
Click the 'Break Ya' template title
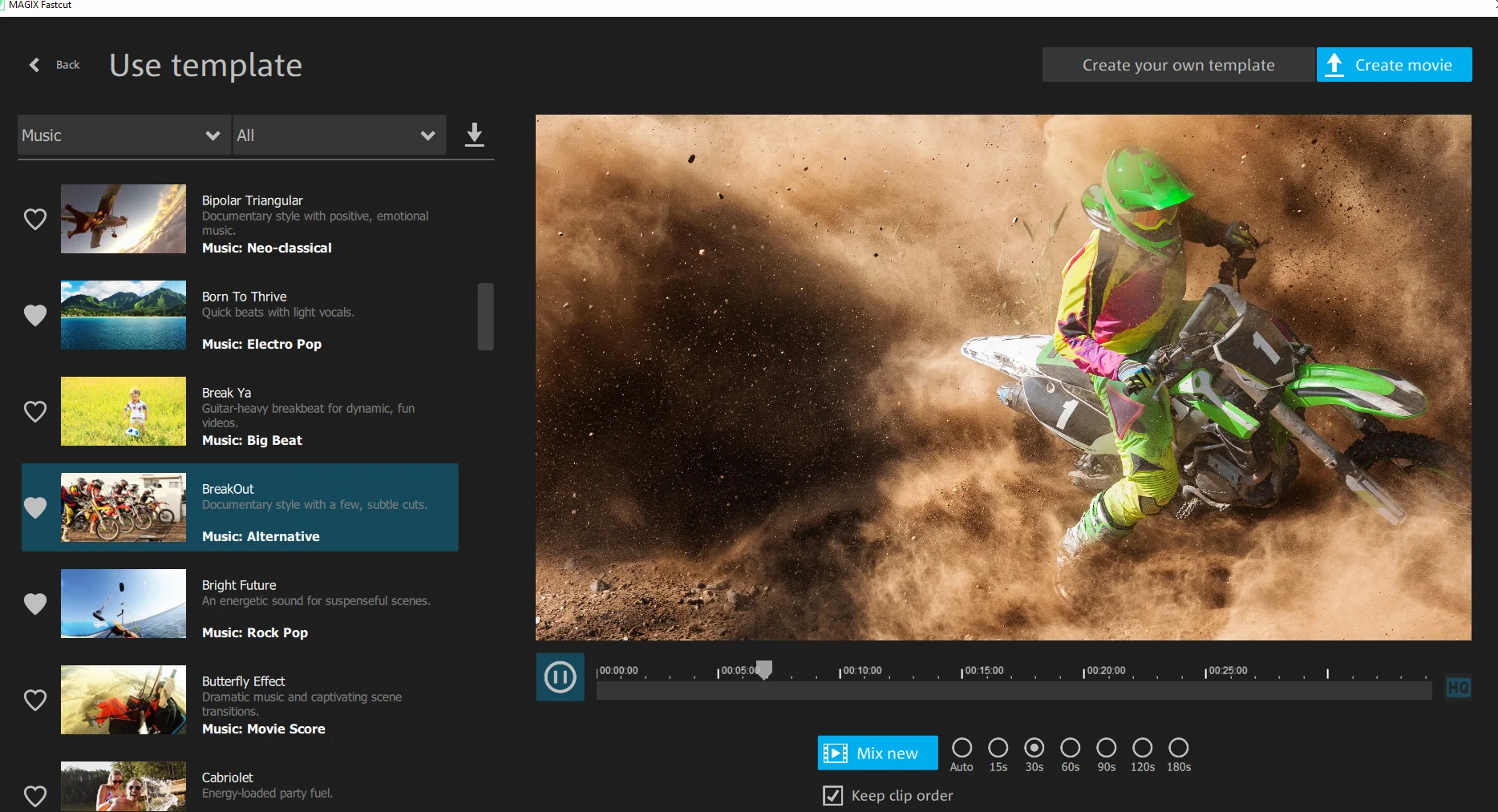226,393
